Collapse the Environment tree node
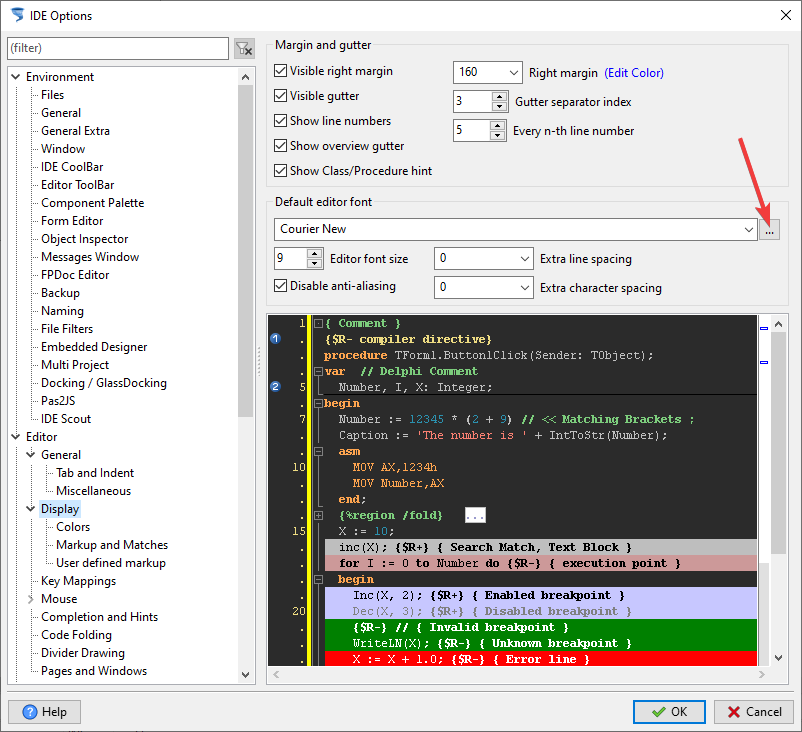The image size is (802, 732). [16, 77]
